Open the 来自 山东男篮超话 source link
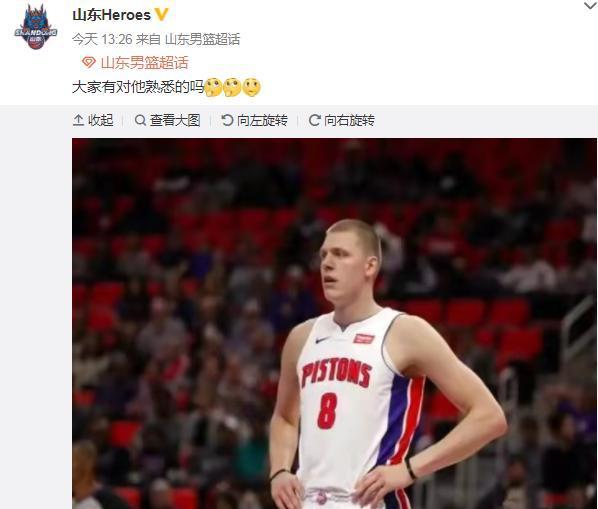Image resolution: width=598 pixels, height=509 pixels. (x=188, y=39)
